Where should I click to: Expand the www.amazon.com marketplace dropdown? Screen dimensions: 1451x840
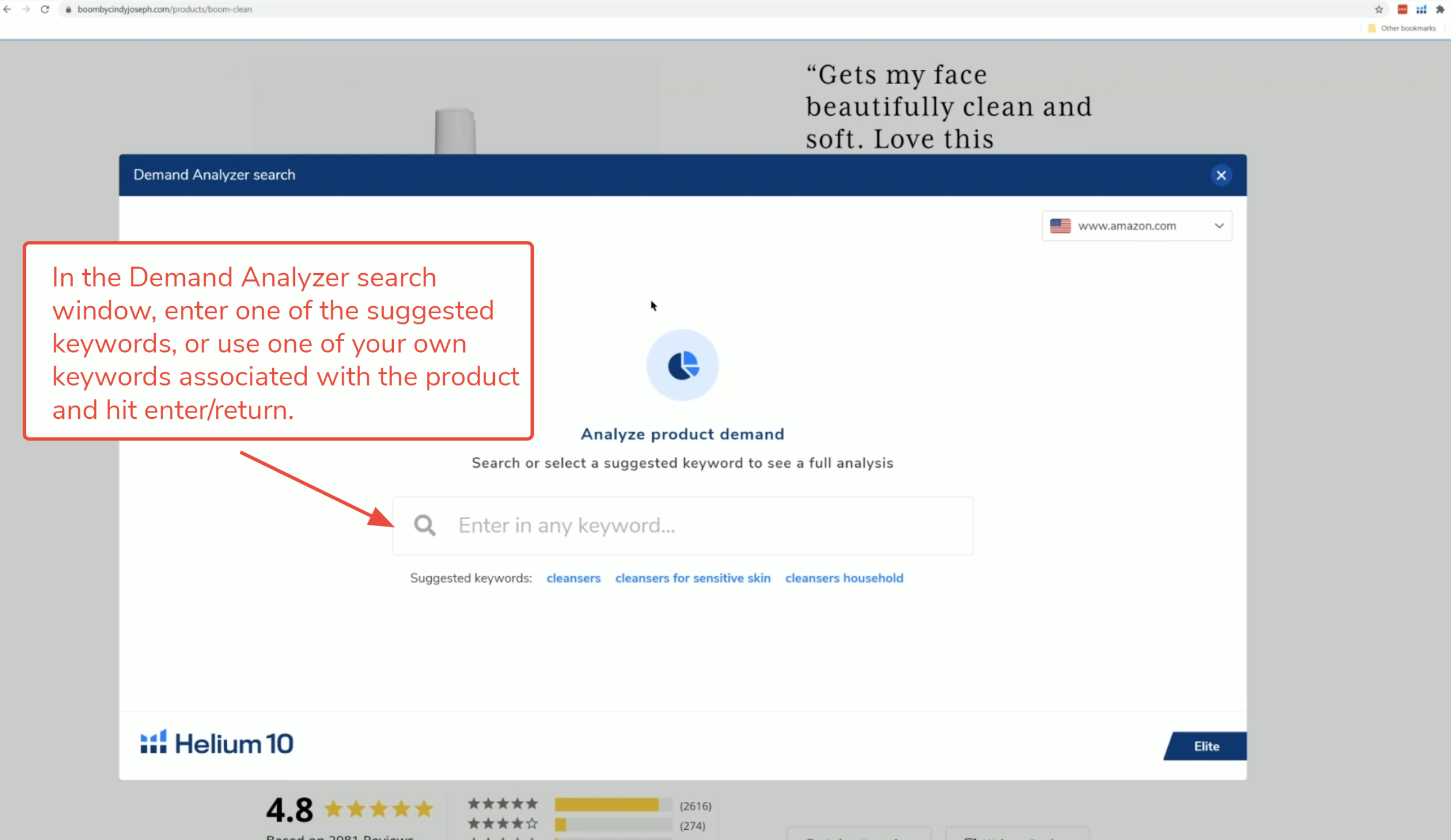click(x=1219, y=226)
